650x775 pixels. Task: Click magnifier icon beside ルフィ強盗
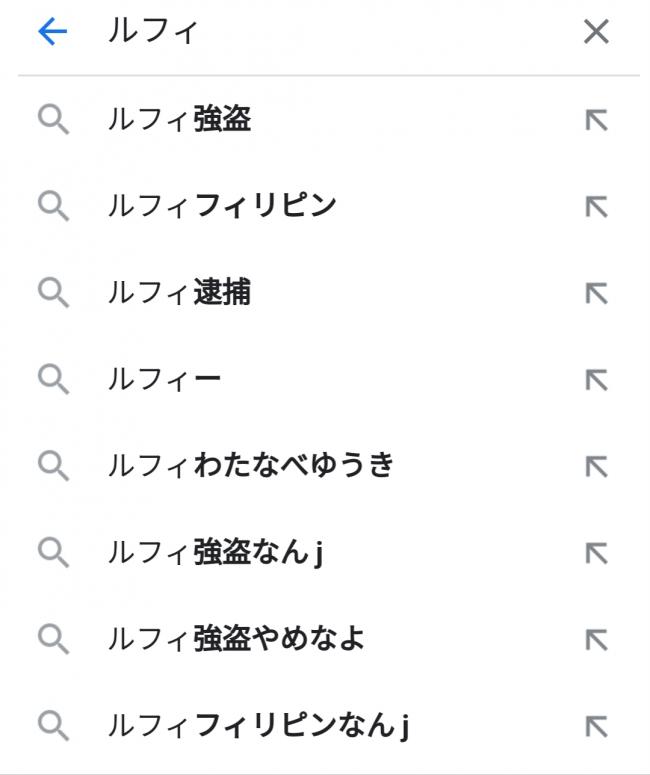[53, 120]
